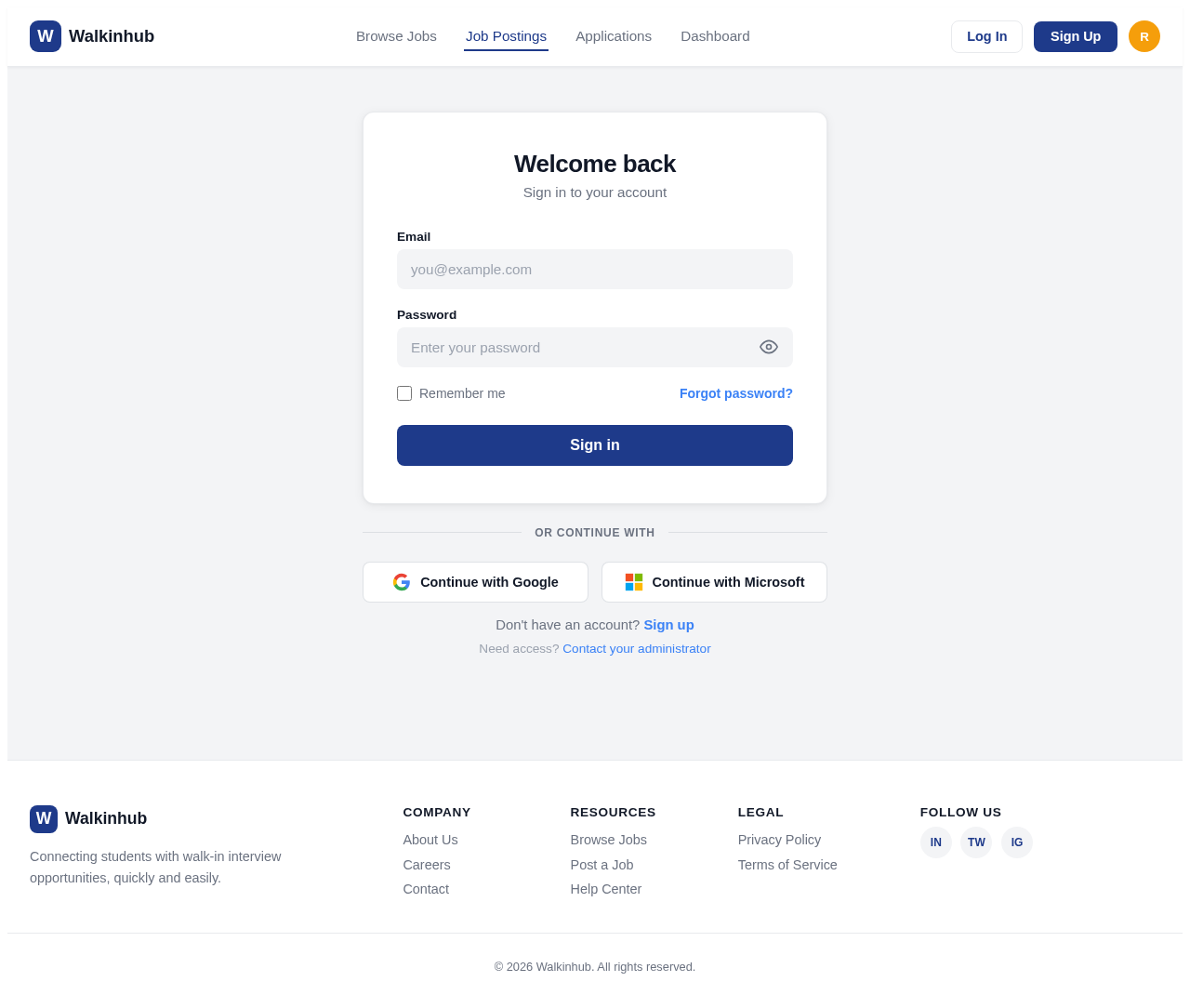The width and height of the screenshot is (1190, 1008).
Task: Open Contact footer link
Action: coord(426,889)
